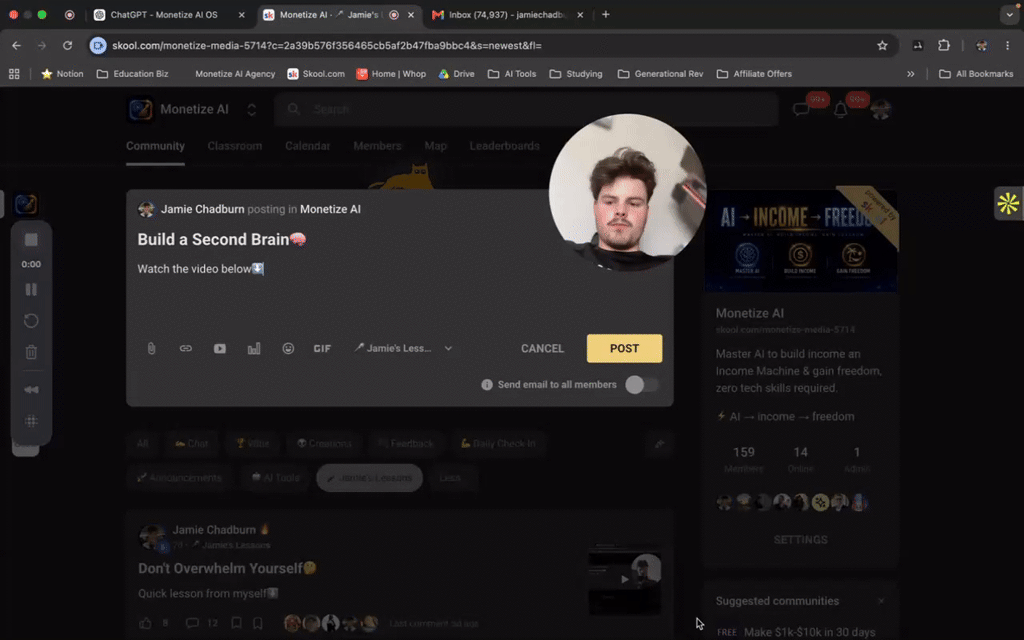Viewport: 1024px width, 640px height.
Task: Open the Don't Overwhelm Yourself post
Action: (227, 568)
